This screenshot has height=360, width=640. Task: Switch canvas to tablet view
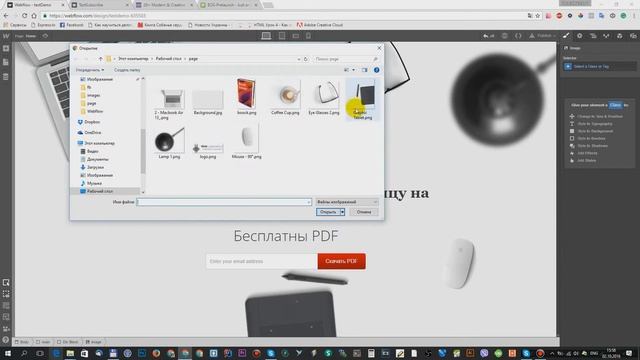coord(282,36)
